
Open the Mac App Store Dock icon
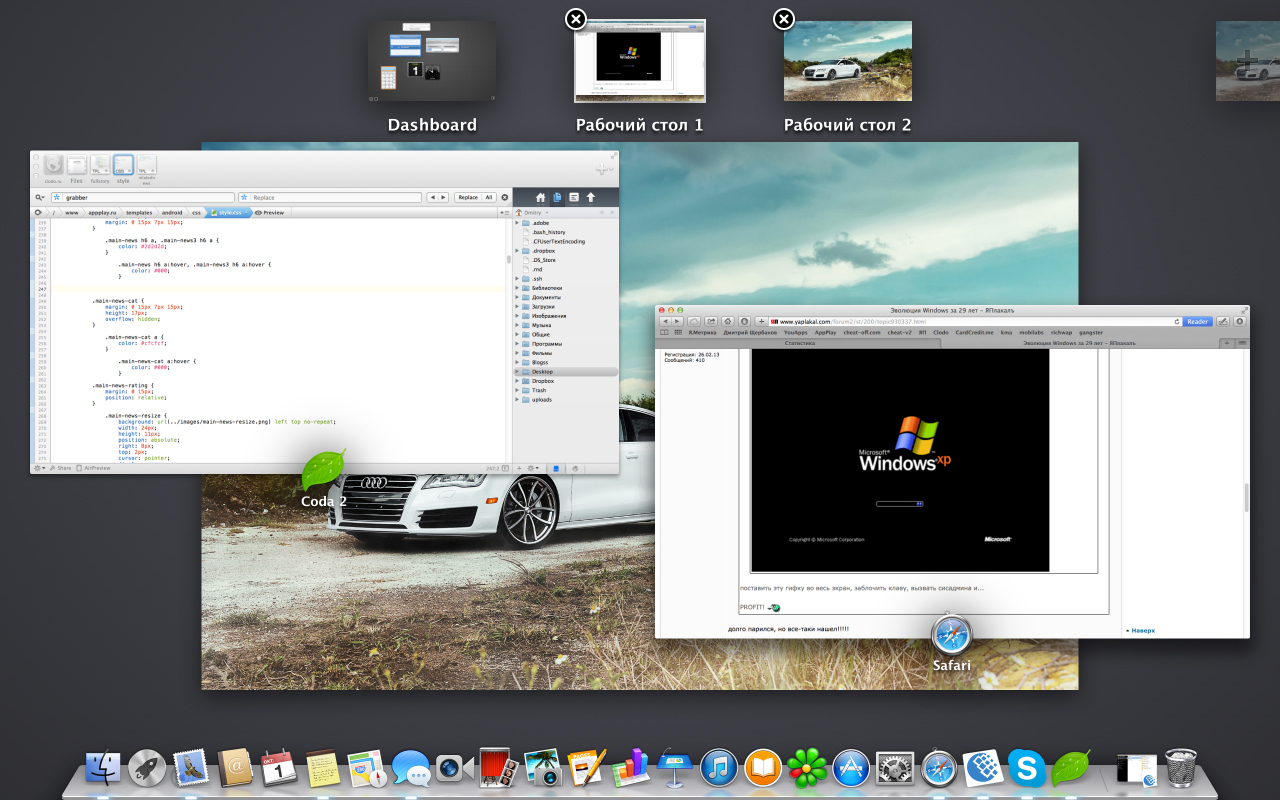click(x=851, y=768)
